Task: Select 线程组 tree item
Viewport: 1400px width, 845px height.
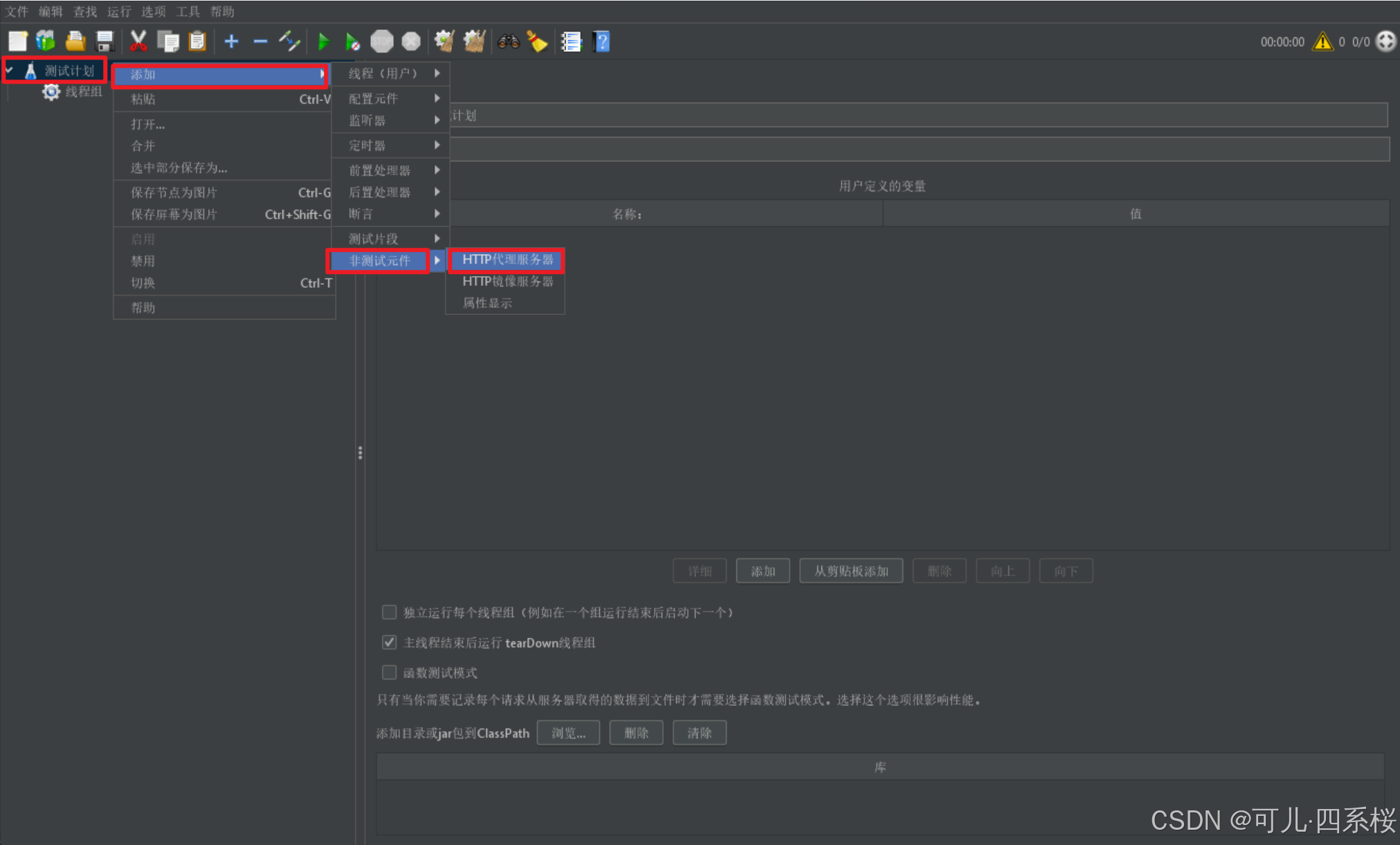Action: [83, 91]
